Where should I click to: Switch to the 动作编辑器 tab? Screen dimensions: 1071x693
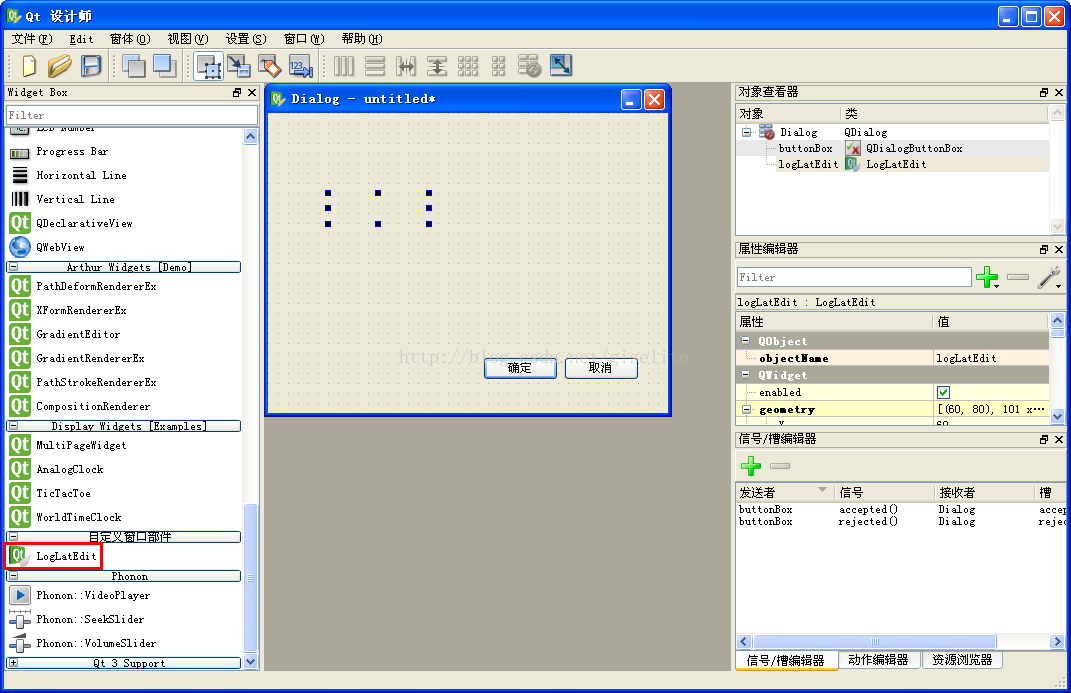(878, 660)
